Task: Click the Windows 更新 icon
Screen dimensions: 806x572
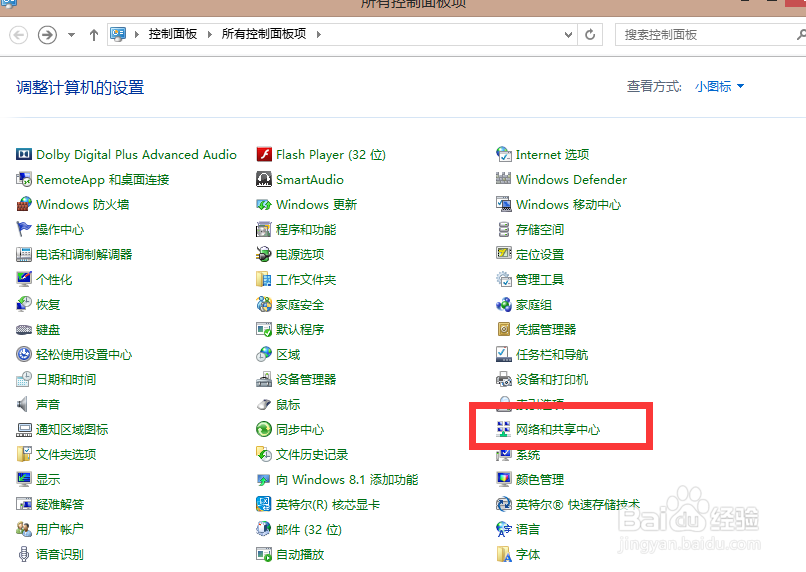Action: tap(264, 205)
